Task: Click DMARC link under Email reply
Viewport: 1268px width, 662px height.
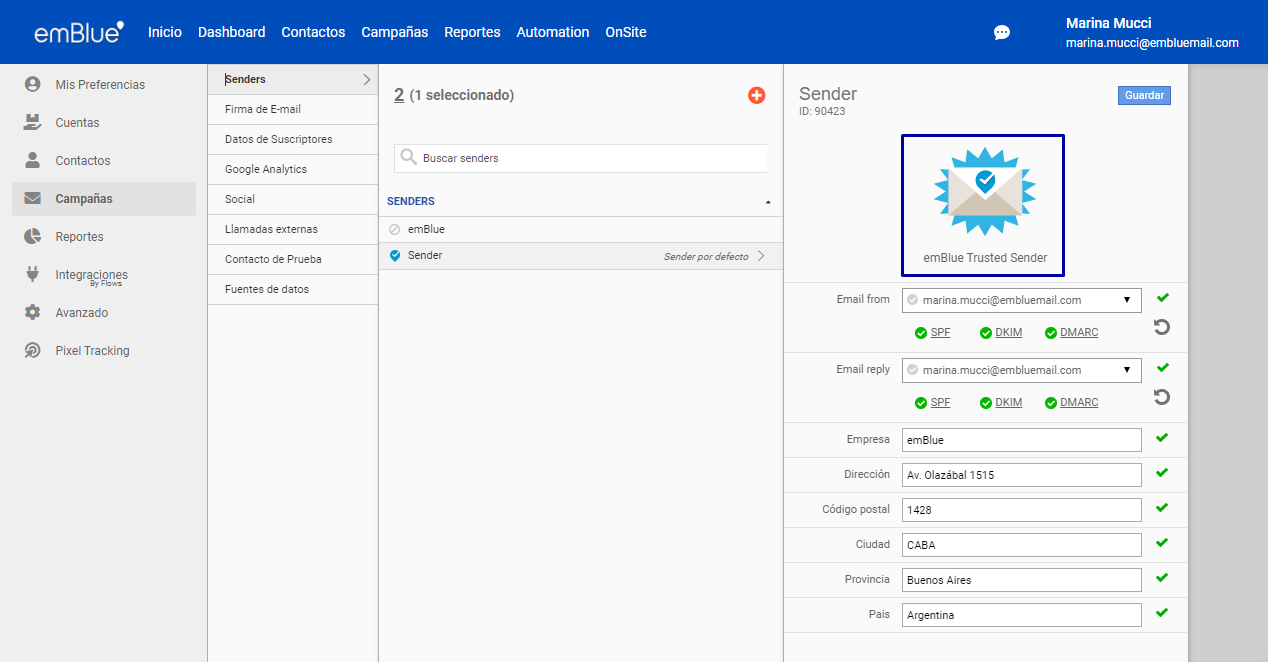Action: (x=1078, y=403)
